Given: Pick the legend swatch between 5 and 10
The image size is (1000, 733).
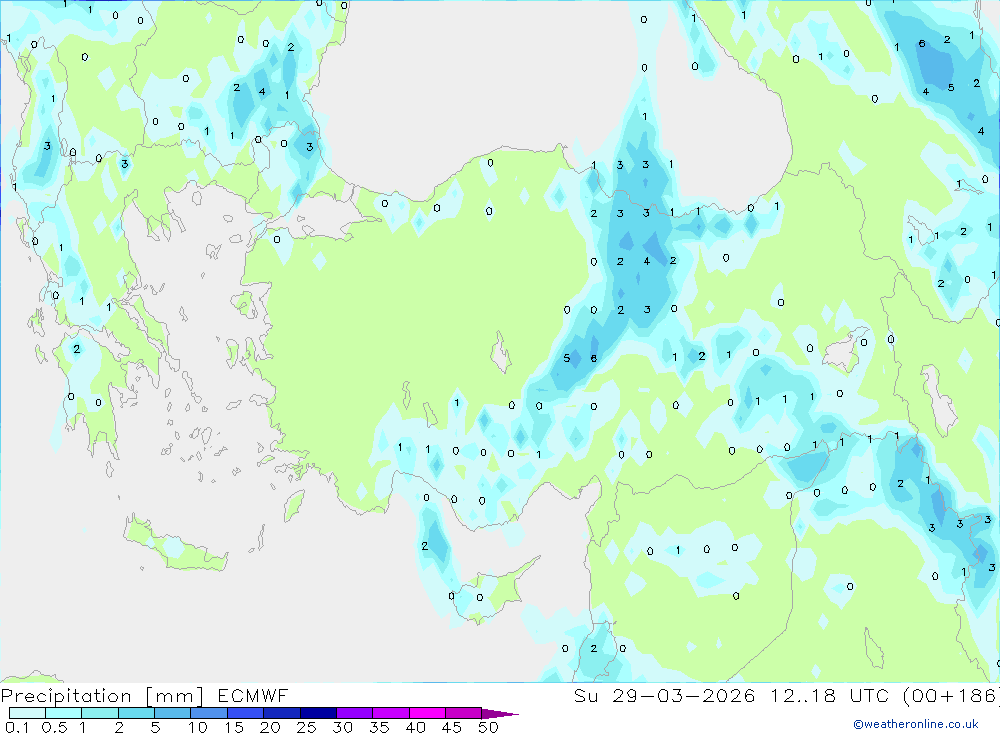Looking at the screenshot, I should tap(173, 713).
